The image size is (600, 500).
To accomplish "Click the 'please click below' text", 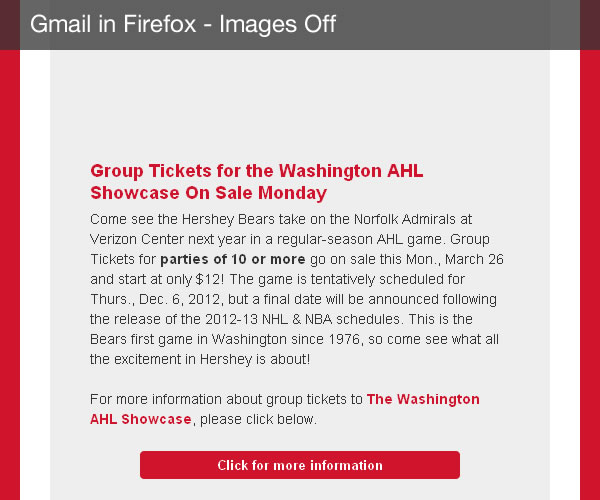I will coord(256,419).
